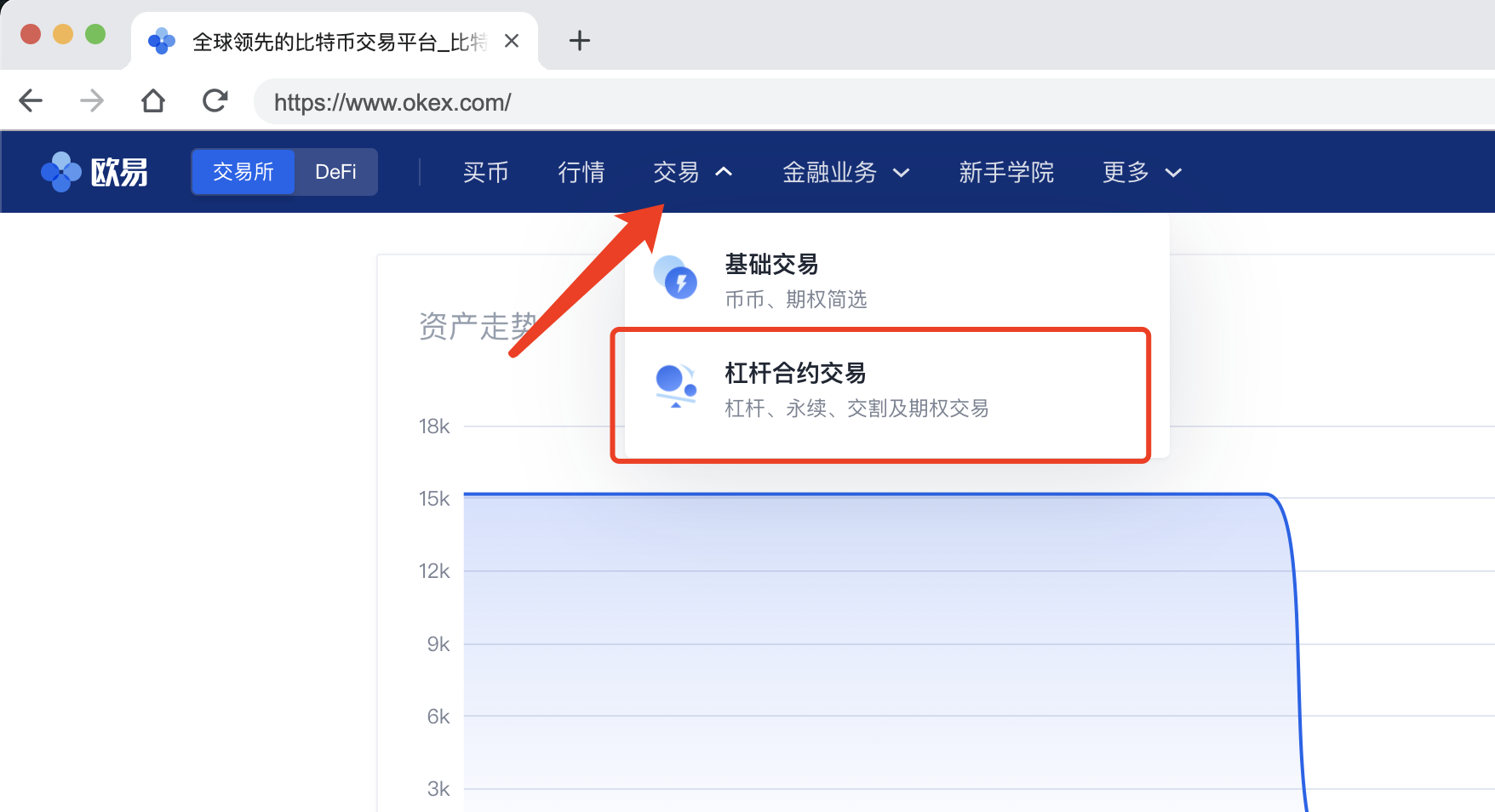Open the 买币 menu item
This screenshot has width=1495, height=812.
486,172
